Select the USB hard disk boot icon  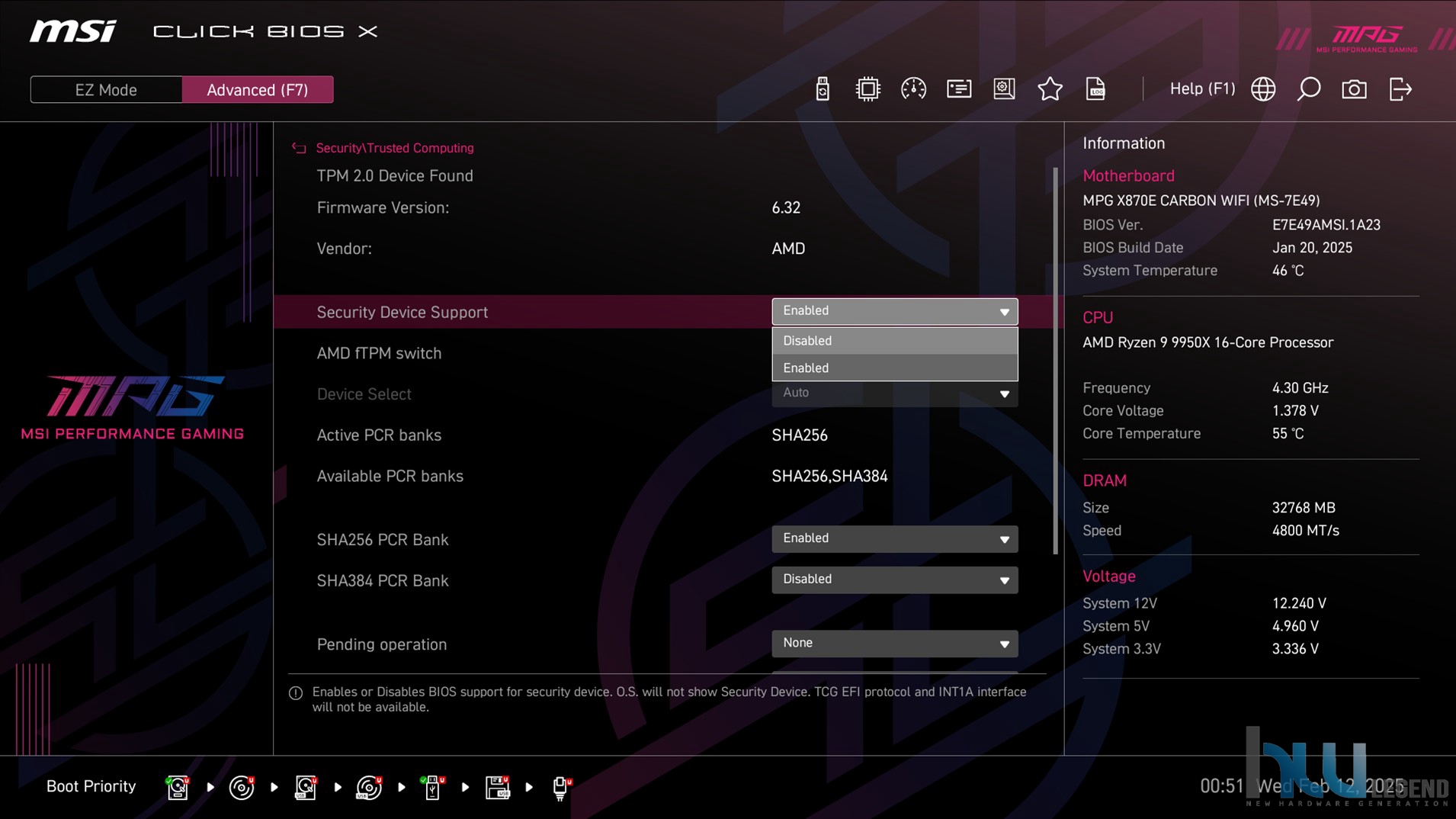coord(306,787)
